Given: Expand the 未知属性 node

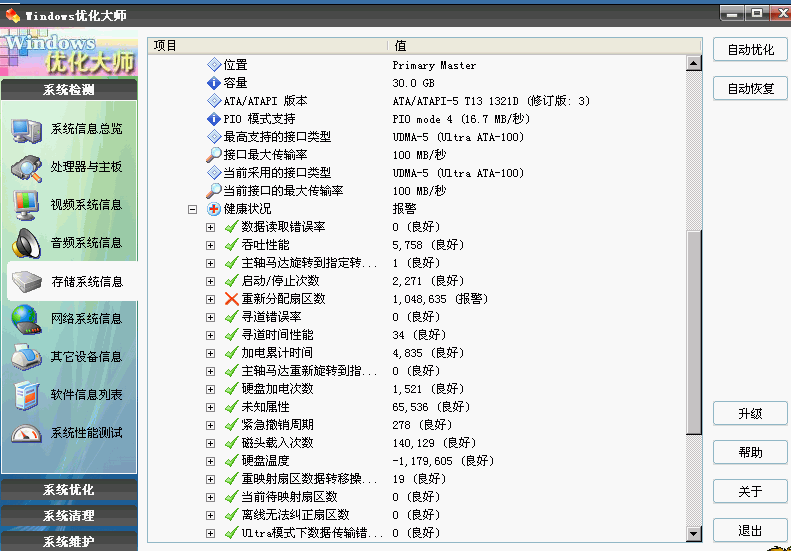Looking at the screenshot, I should click(210, 407).
